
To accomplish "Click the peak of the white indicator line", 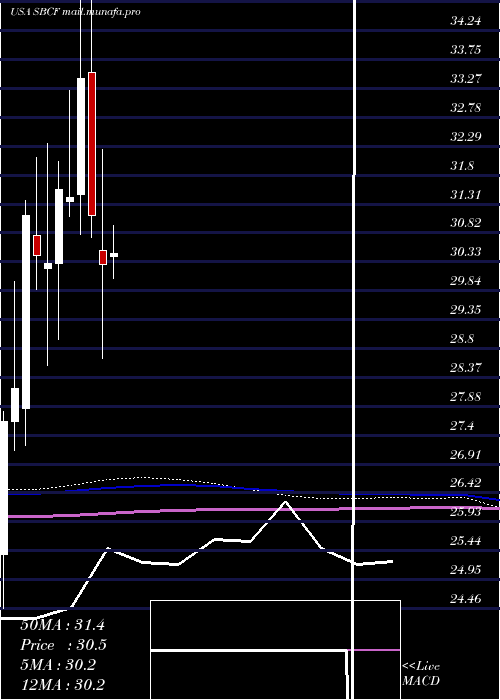I will point(285,502).
